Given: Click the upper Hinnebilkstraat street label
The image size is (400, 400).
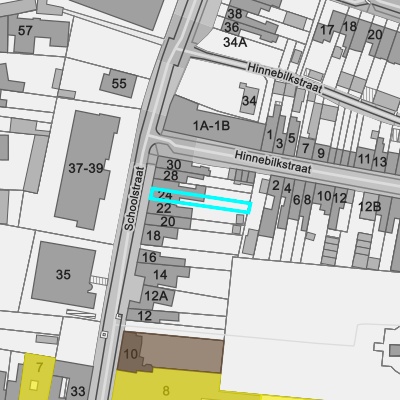Looking at the screenshot, I should [x=285, y=78].
